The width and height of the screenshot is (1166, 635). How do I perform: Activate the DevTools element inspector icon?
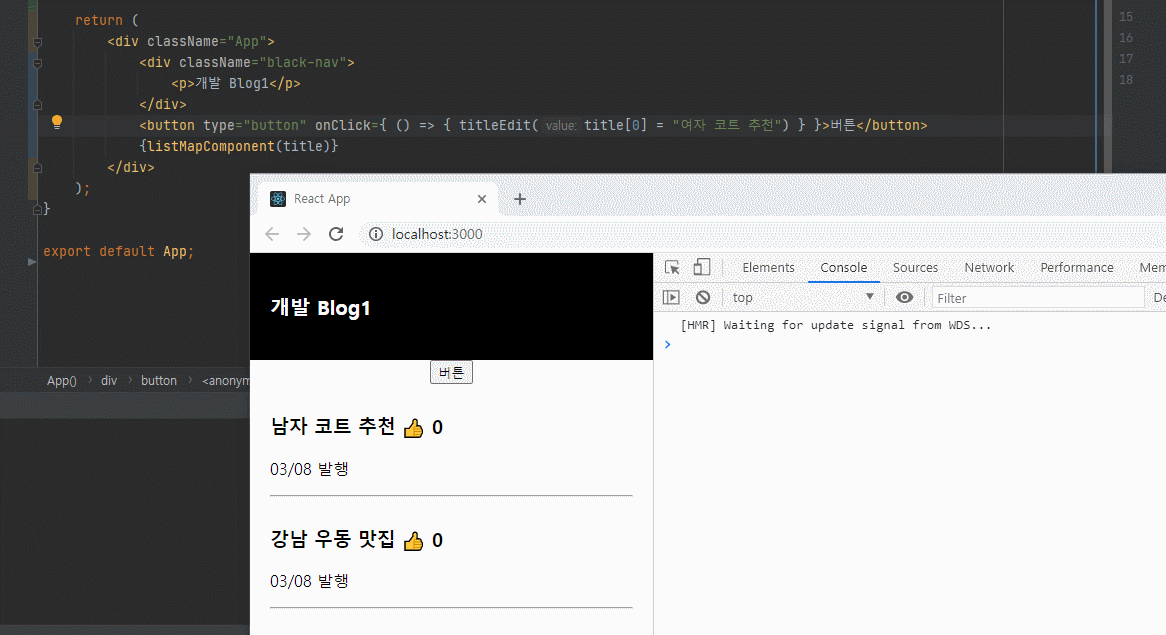tap(672, 268)
